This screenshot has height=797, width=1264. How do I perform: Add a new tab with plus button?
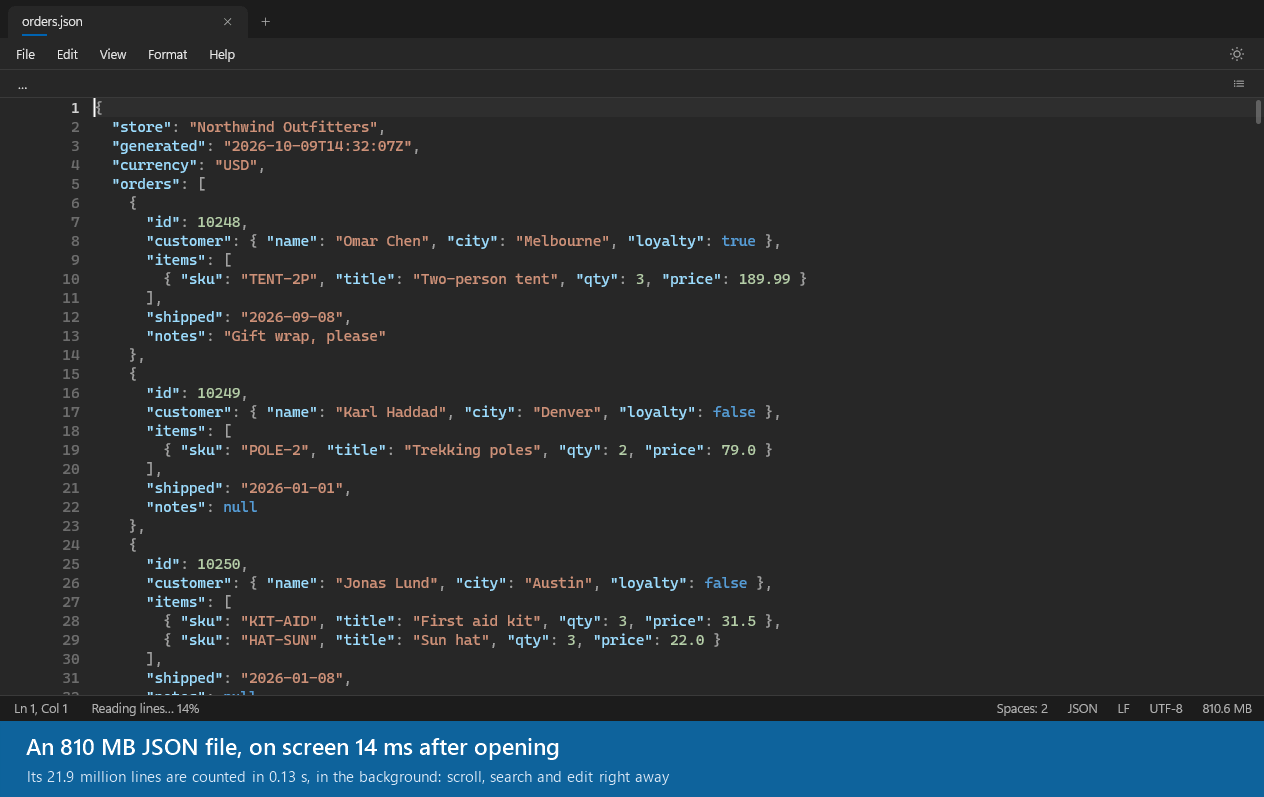tap(265, 21)
